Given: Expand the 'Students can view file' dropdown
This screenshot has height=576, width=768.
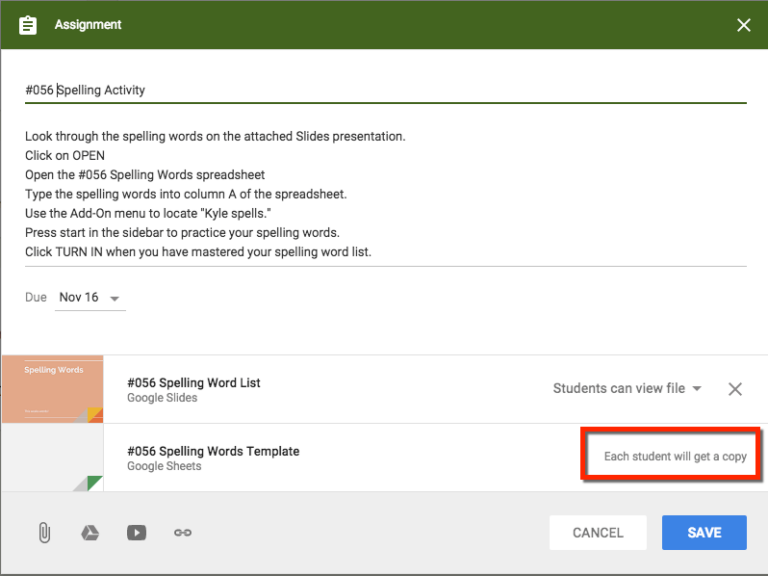Looking at the screenshot, I should coord(627,389).
